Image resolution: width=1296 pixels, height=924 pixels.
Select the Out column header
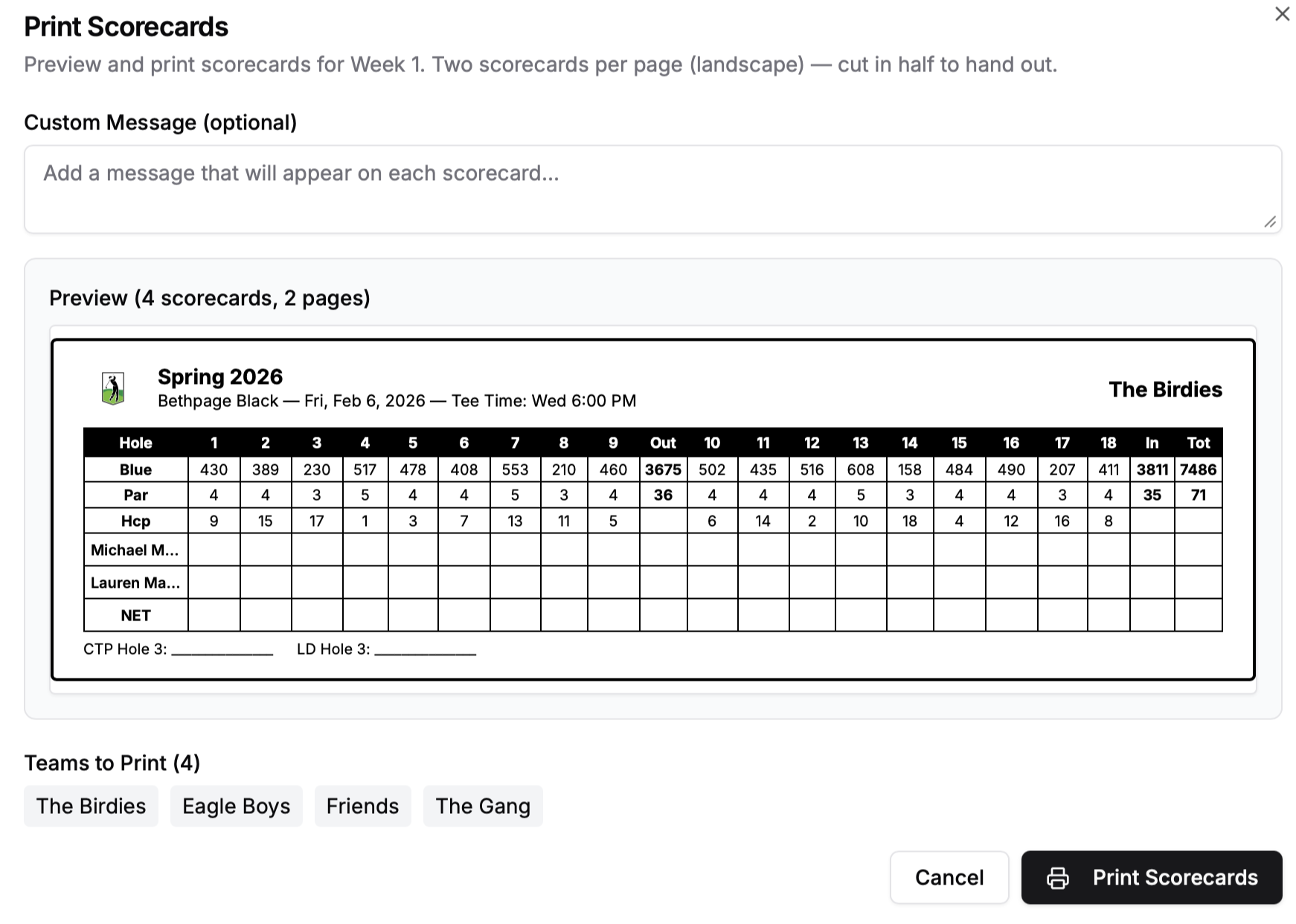click(661, 443)
